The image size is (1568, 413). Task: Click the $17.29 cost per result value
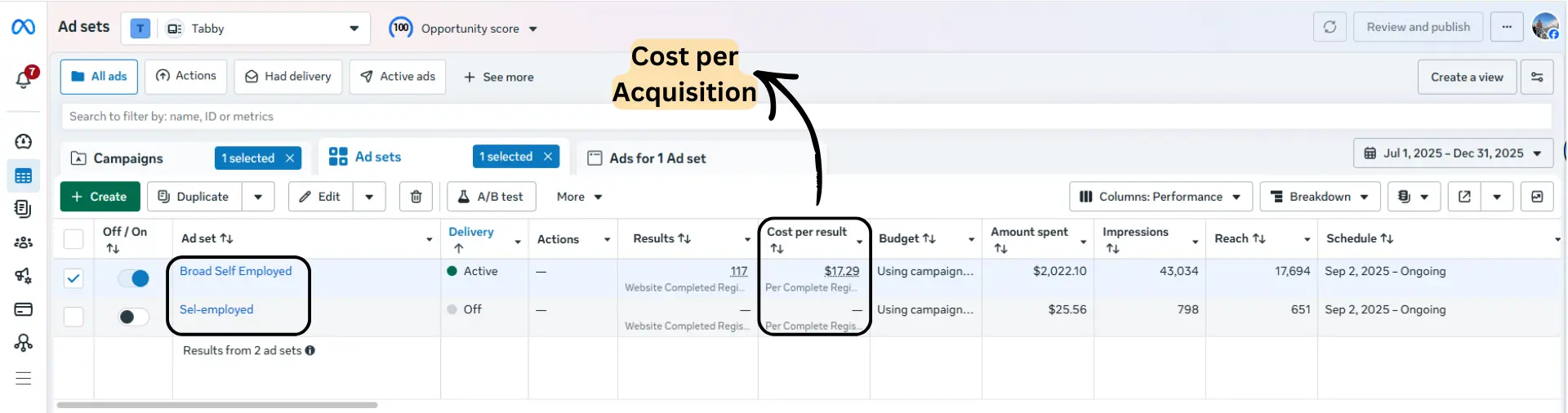[842, 271]
